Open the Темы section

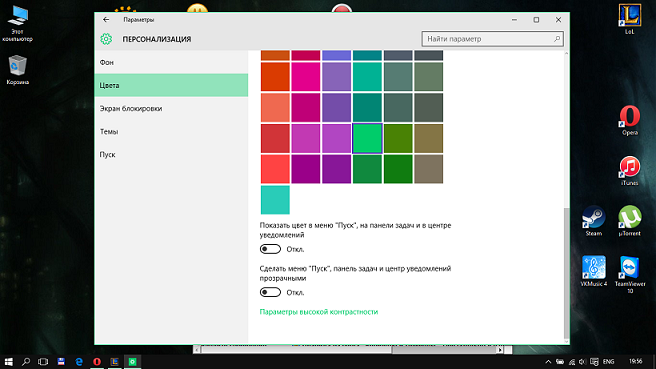[x=171, y=131]
